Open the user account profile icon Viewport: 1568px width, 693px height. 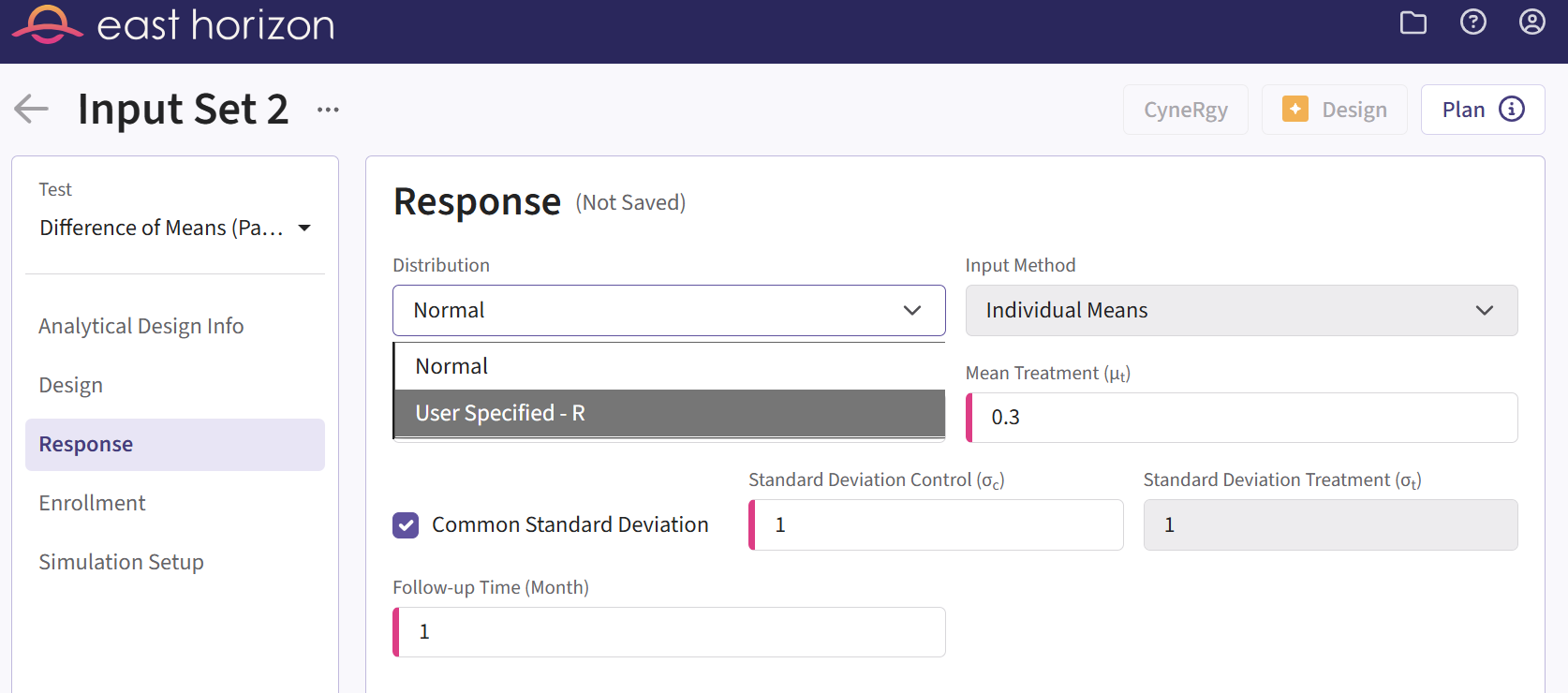click(1531, 22)
